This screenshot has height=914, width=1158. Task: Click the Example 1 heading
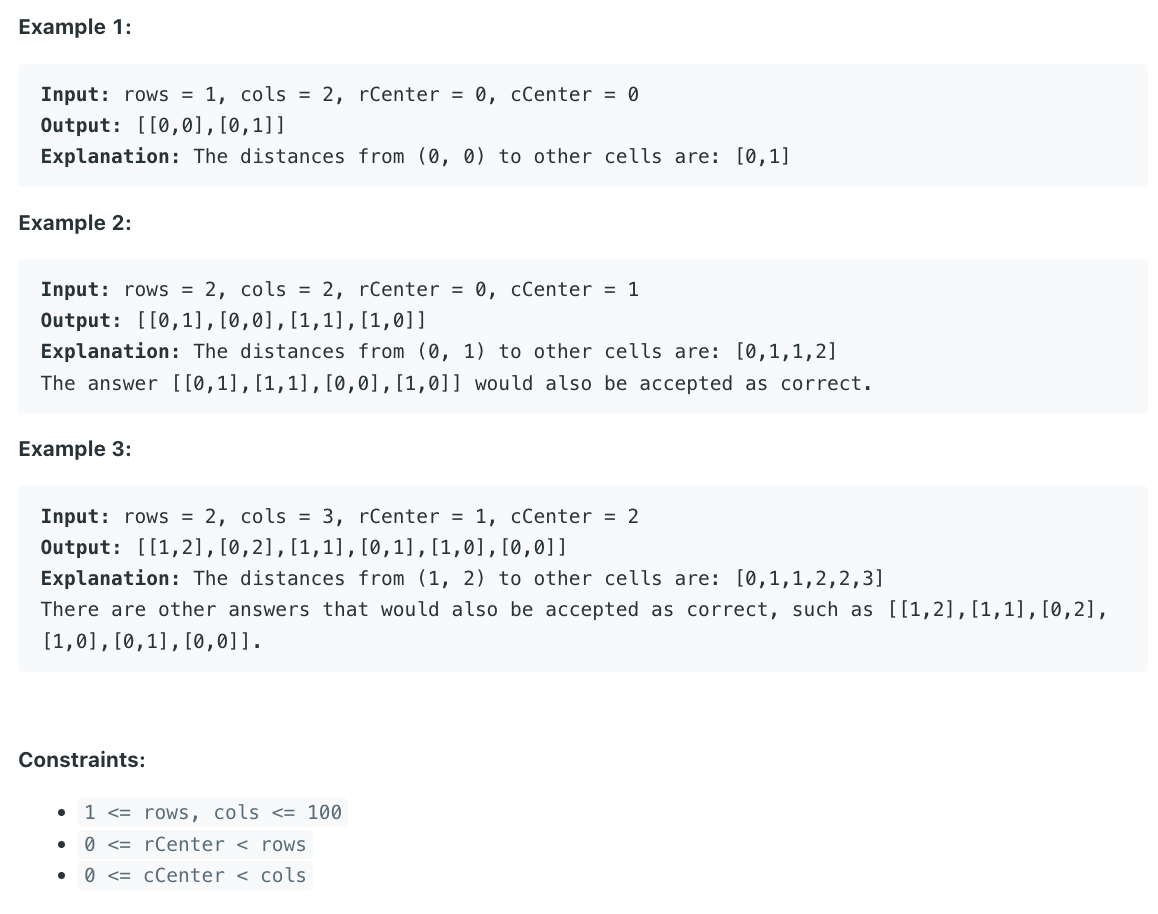(75, 27)
